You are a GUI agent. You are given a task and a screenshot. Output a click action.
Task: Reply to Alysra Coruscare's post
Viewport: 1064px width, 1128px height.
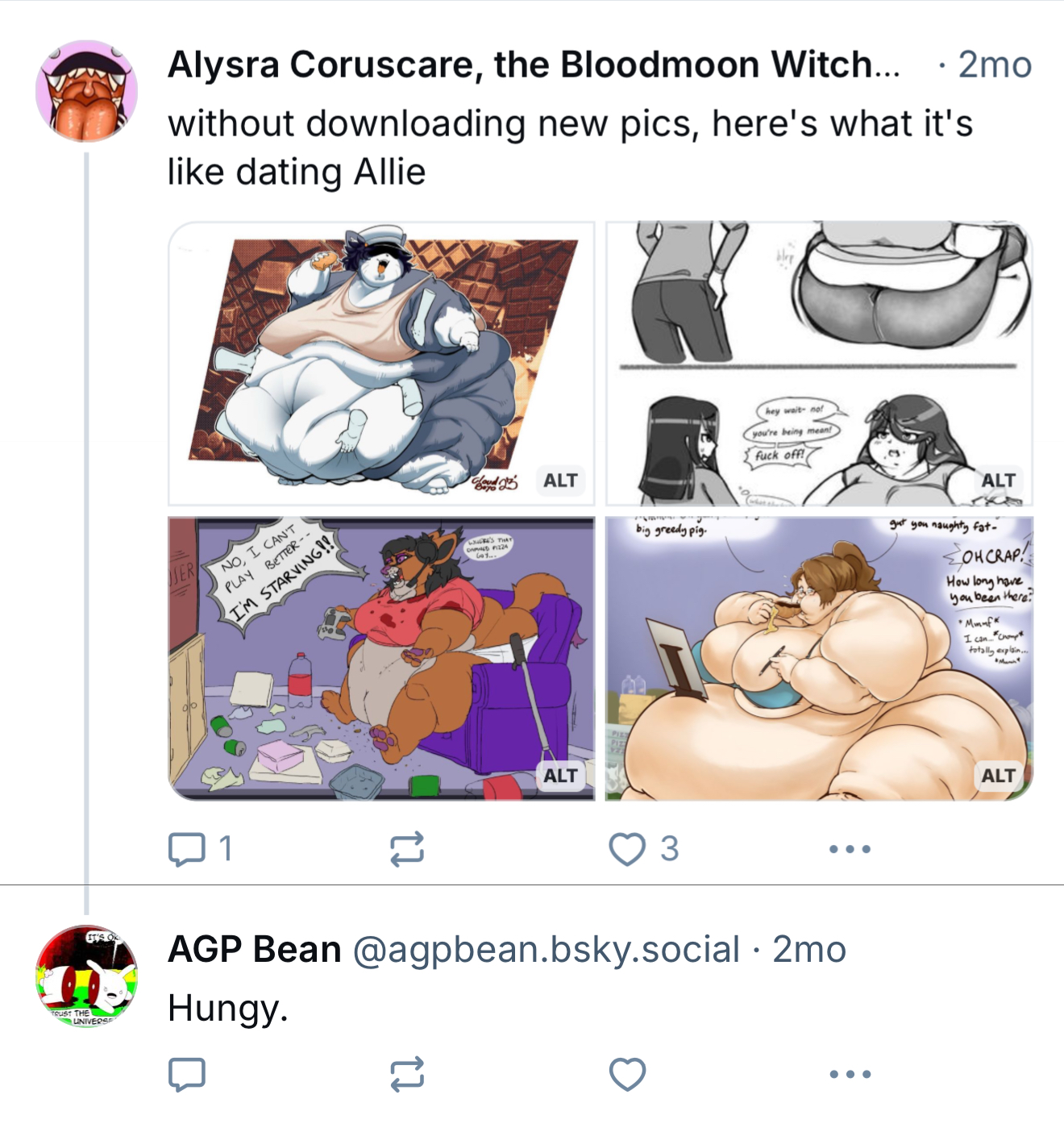pyautogui.click(x=200, y=848)
